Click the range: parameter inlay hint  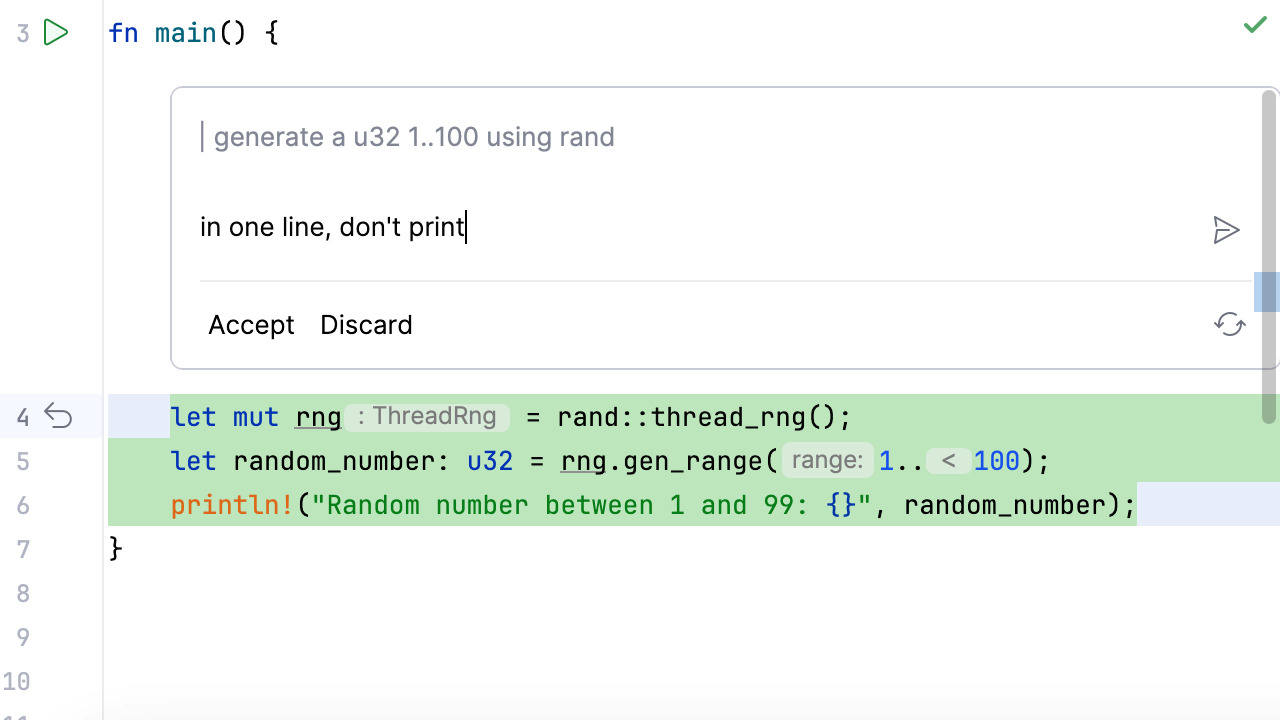[x=827, y=461]
